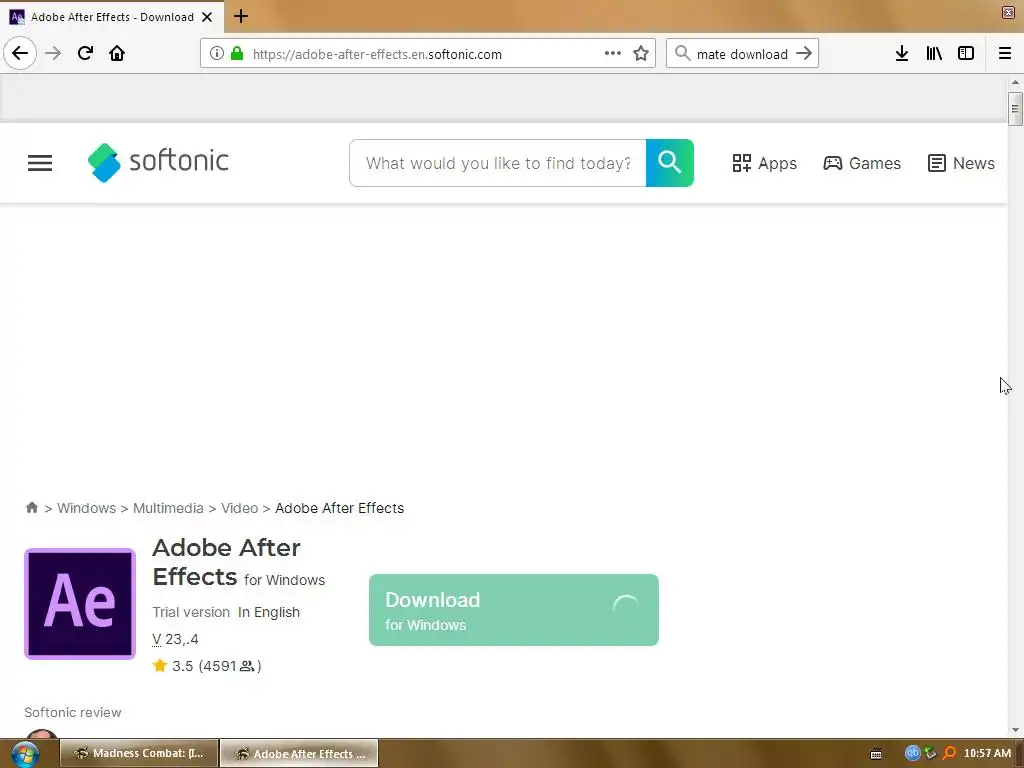Click the V 23,.4 version text
This screenshot has height=768, width=1024.
click(x=175, y=639)
